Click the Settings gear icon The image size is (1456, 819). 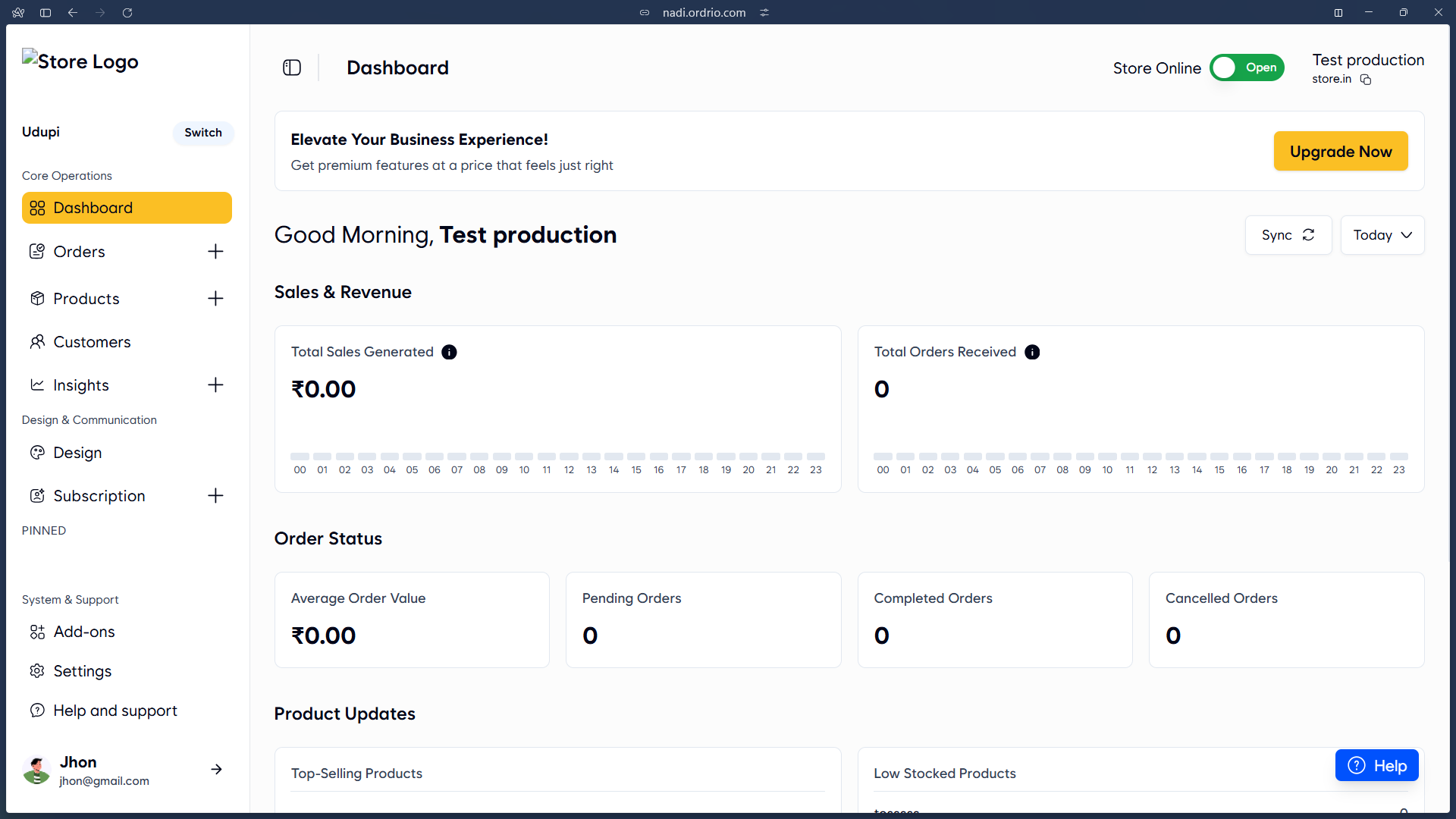(x=37, y=671)
